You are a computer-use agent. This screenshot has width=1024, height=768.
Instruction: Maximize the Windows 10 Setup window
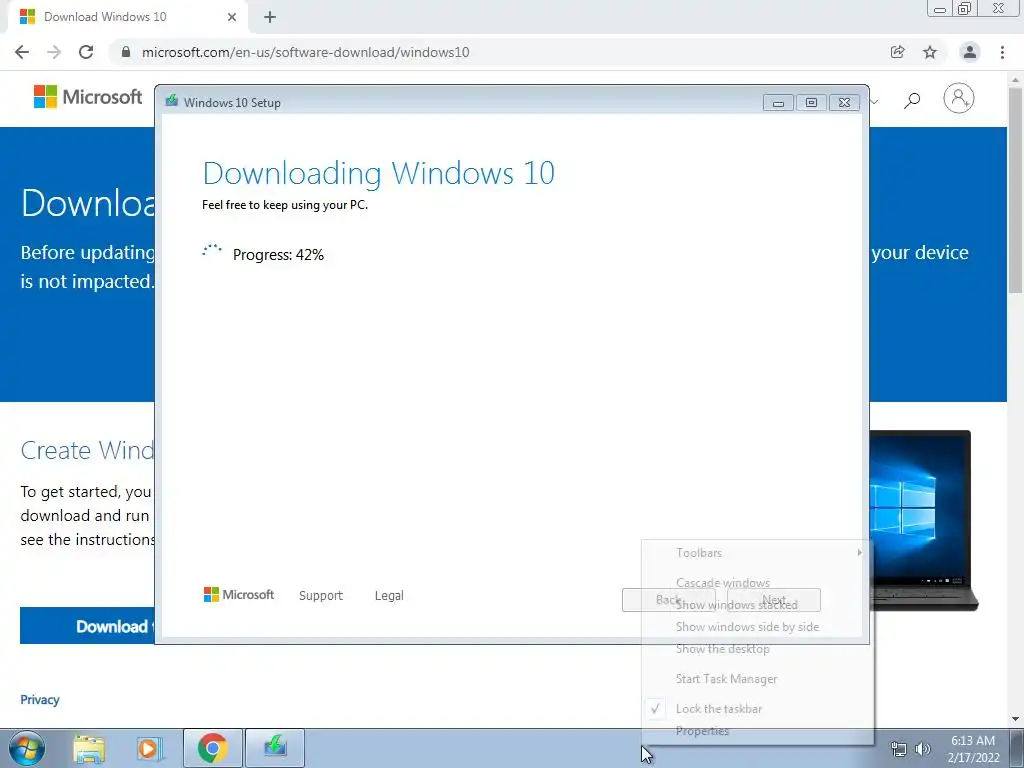811,103
